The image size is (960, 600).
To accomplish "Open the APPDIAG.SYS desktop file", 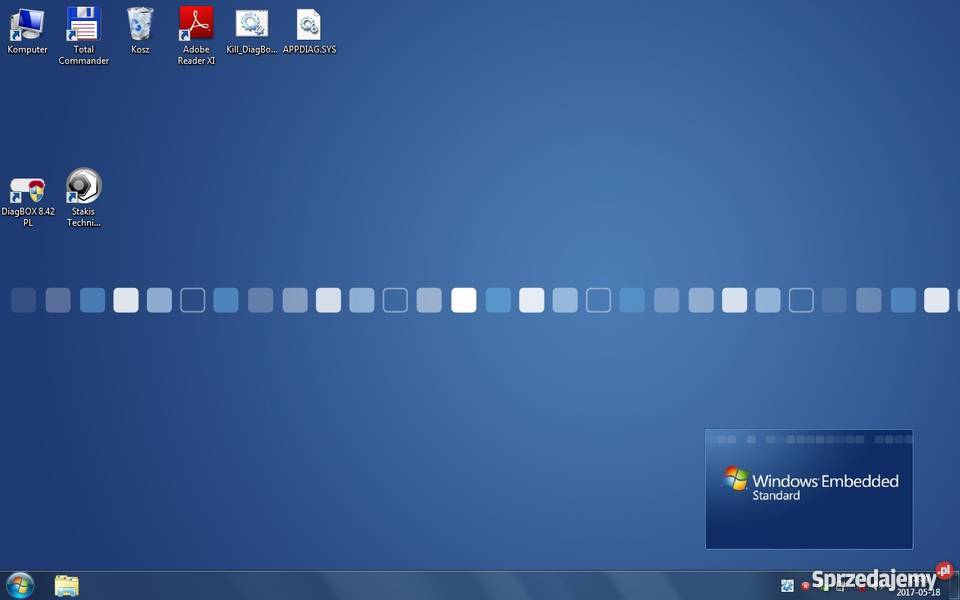I will [x=309, y=25].
